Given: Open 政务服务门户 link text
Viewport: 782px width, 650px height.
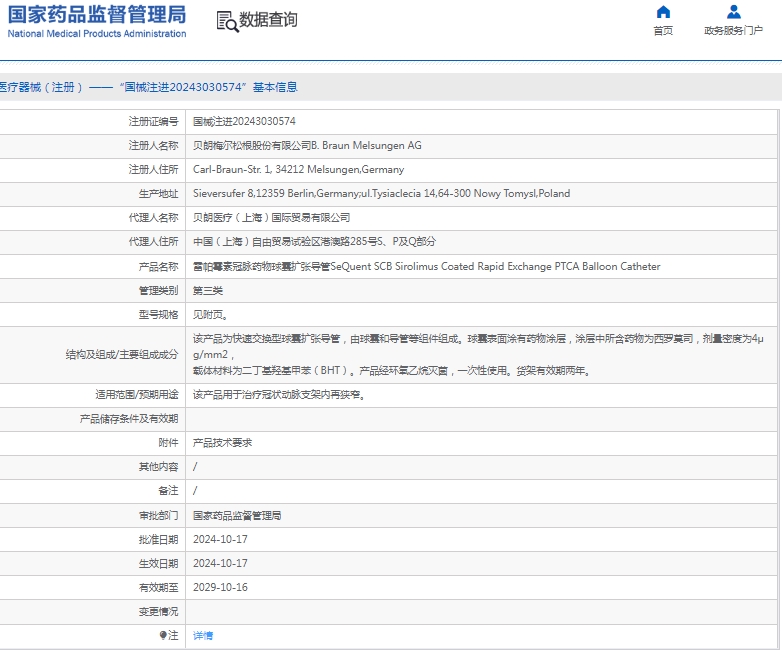Looking at the screenshot, I should [x=733, y=30].
